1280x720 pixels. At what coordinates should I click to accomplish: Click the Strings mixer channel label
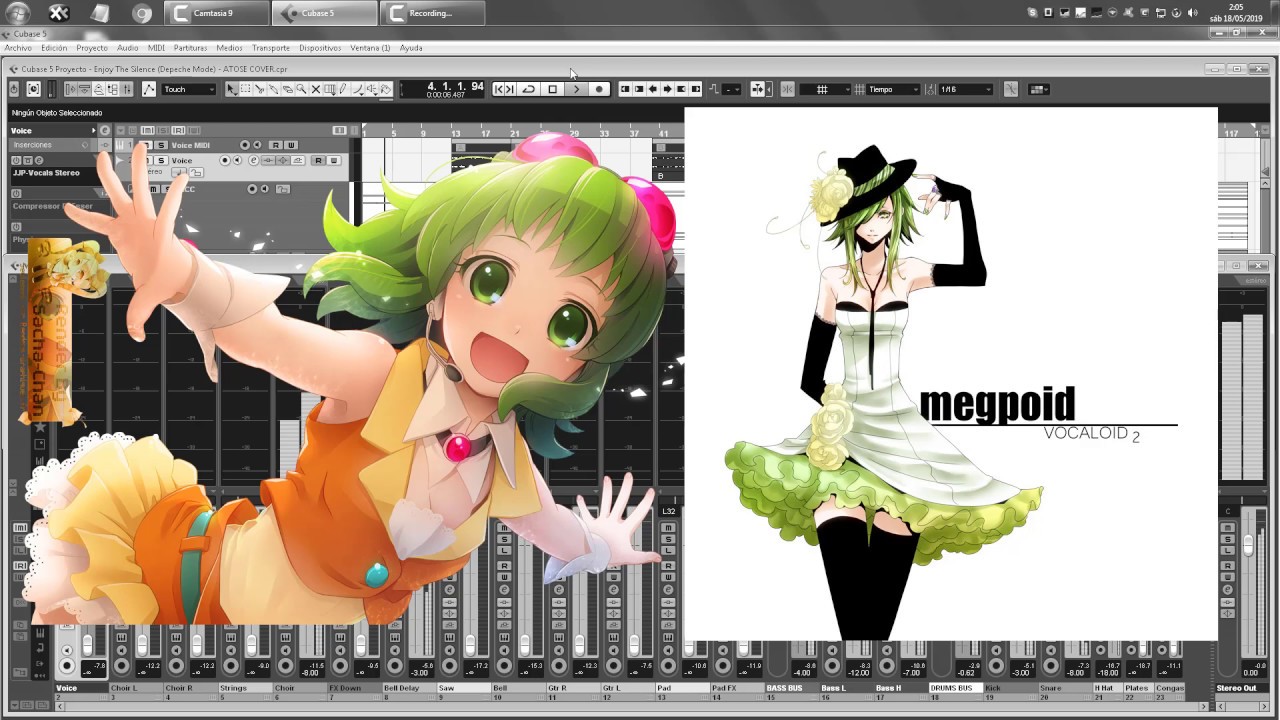pyautogui.click(x=245, y=688)
